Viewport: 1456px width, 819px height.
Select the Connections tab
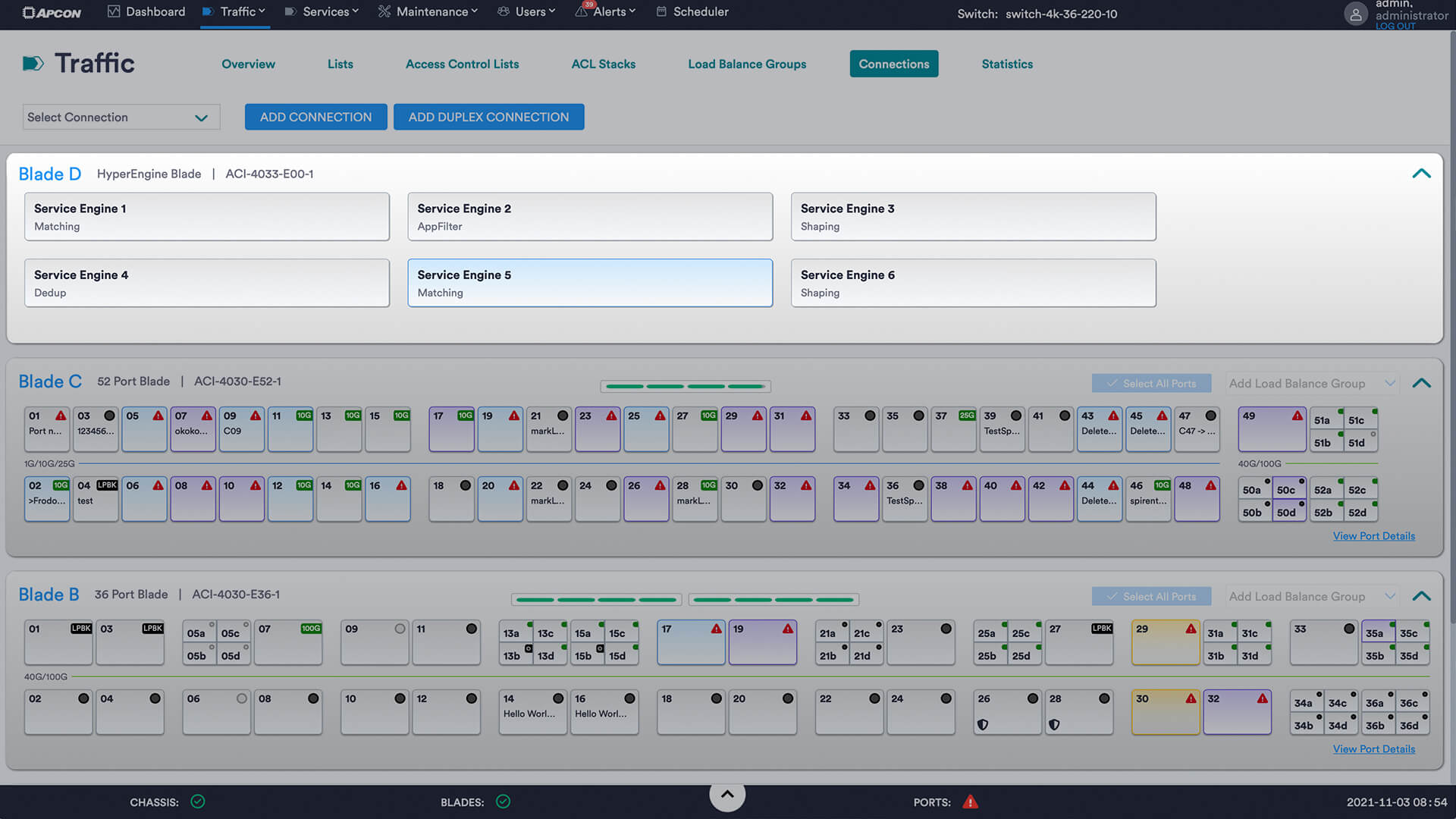893,63
